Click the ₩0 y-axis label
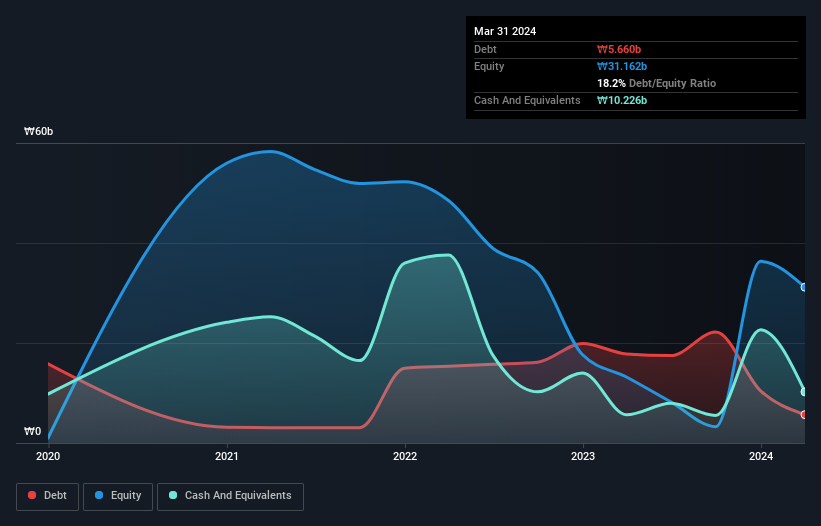Viewport: 821px width, 526px height. pyautogui.click(x=32, y=431)
